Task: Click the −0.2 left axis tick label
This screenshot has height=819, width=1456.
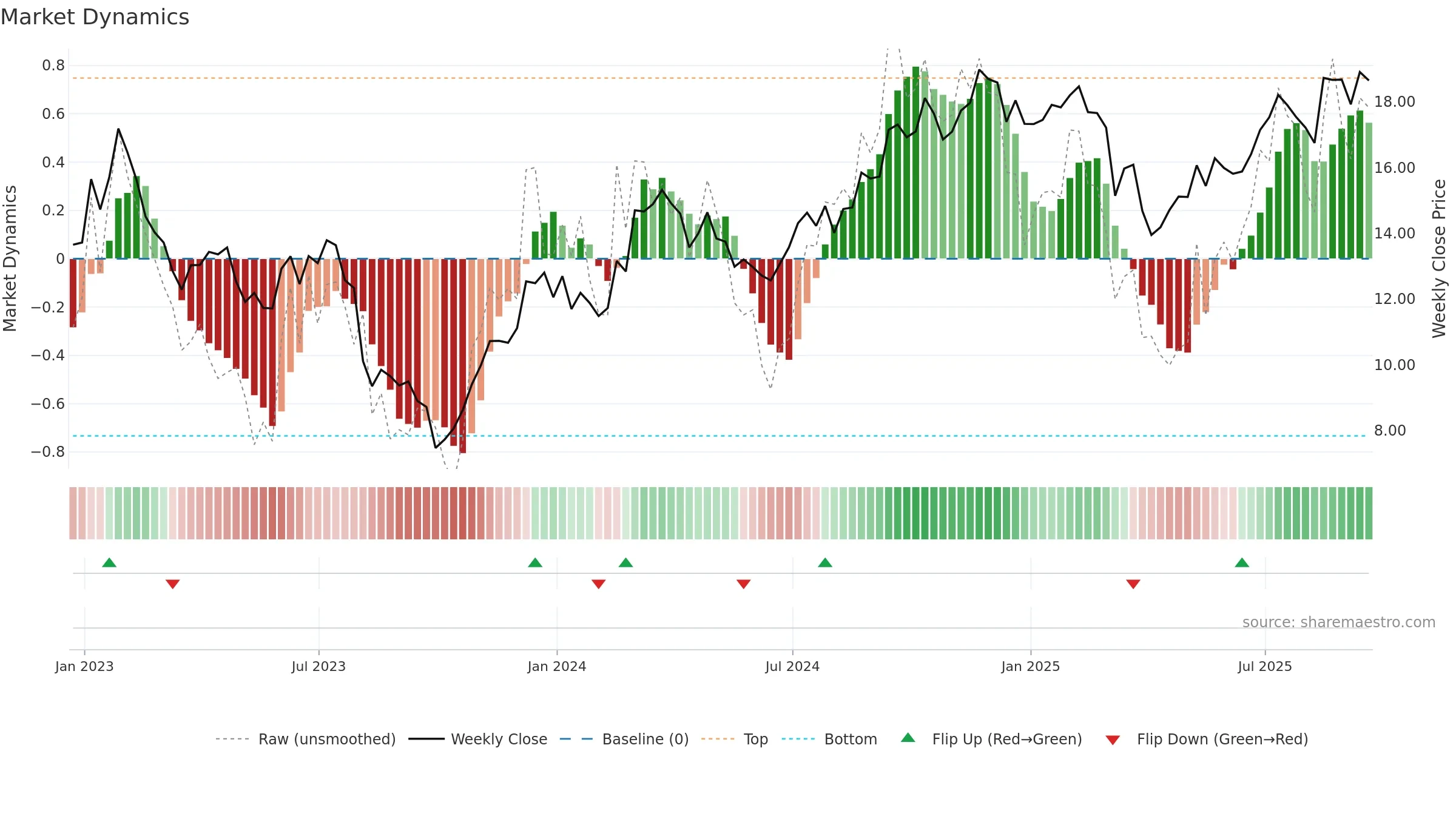Action: 48,307
